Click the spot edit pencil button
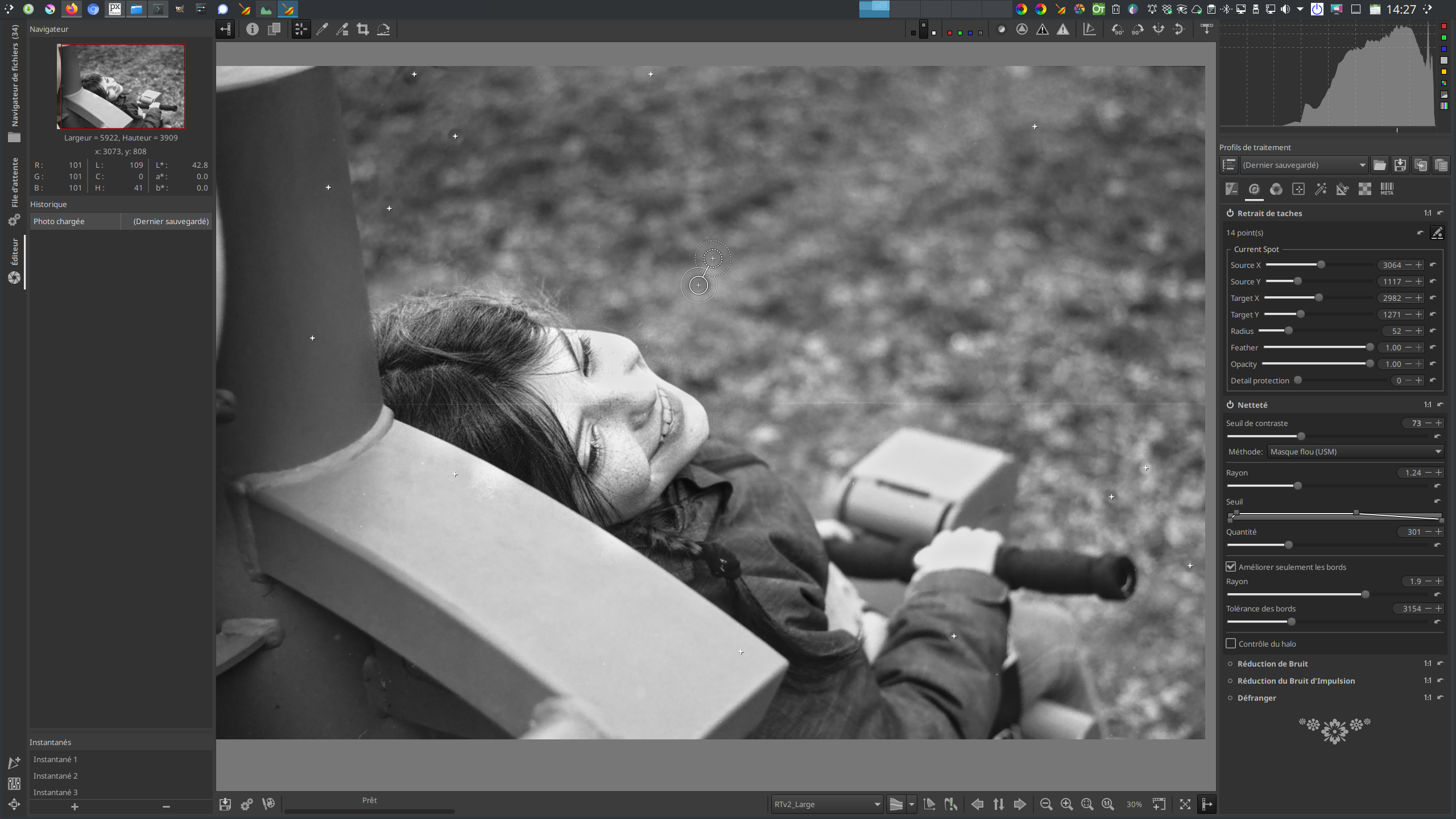Viewport: 1456px width, 819px height. point(1437,233)
